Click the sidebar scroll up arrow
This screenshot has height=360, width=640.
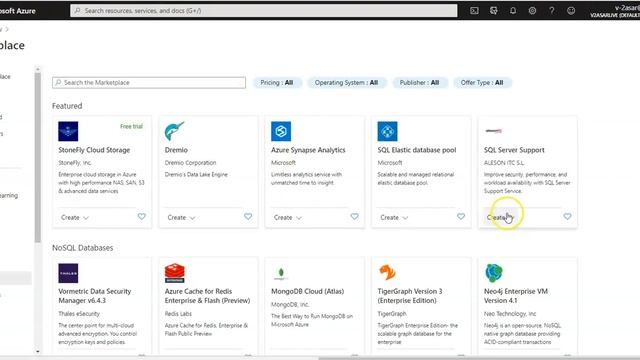point(38,69)
